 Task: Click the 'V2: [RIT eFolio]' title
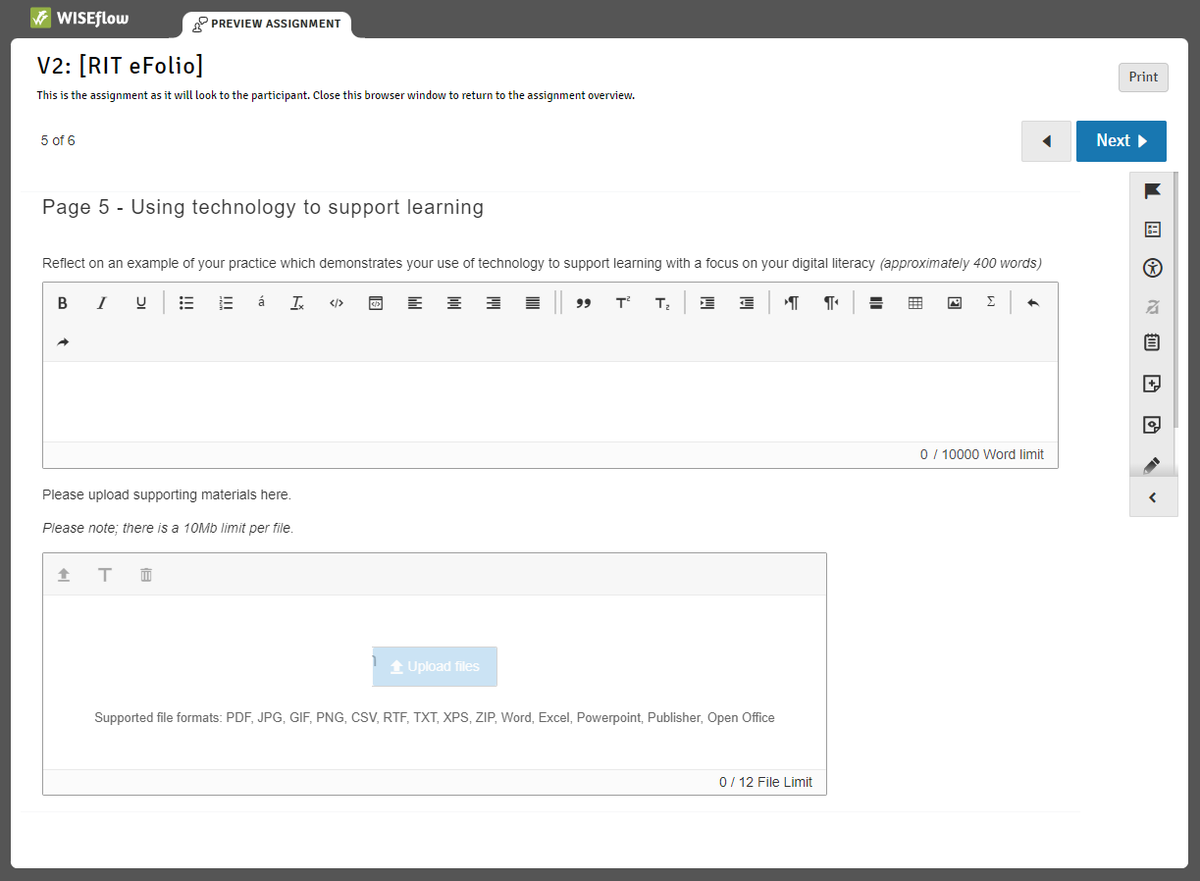pos(120,66)
